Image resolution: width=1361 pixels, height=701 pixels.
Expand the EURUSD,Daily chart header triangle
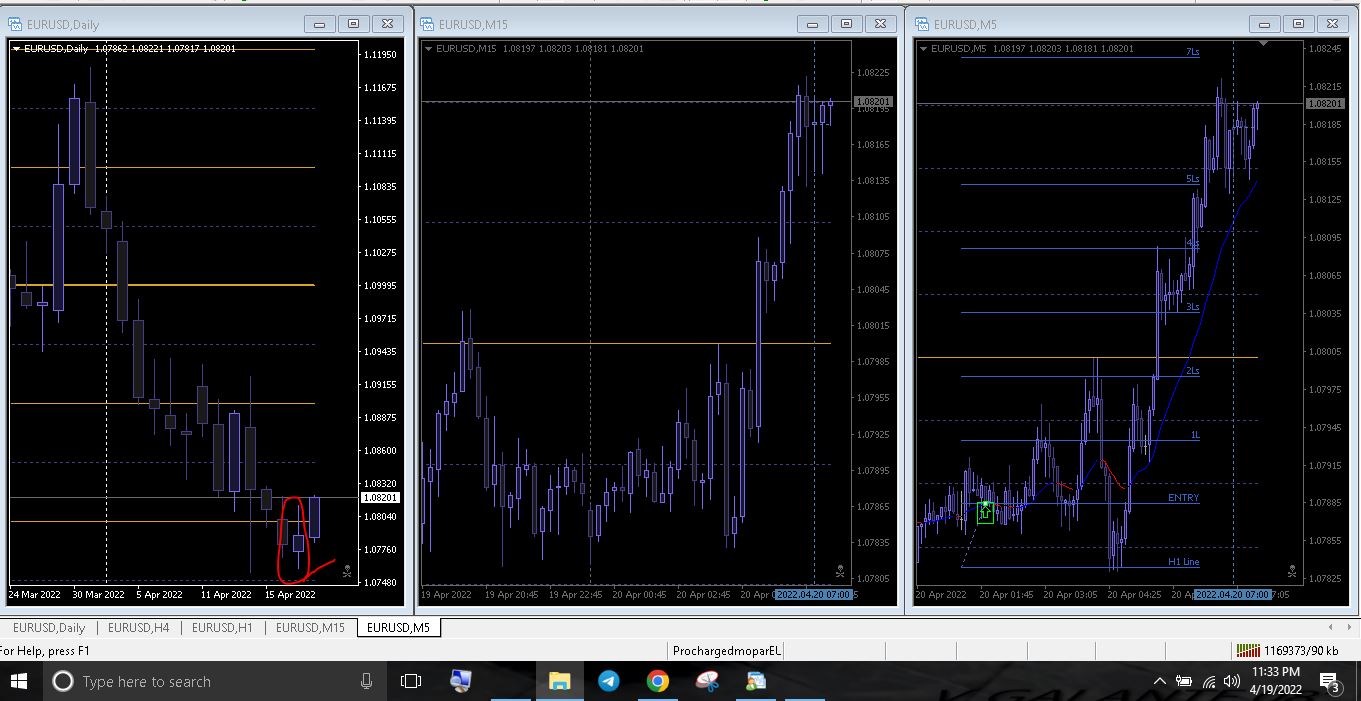(16, 48)
